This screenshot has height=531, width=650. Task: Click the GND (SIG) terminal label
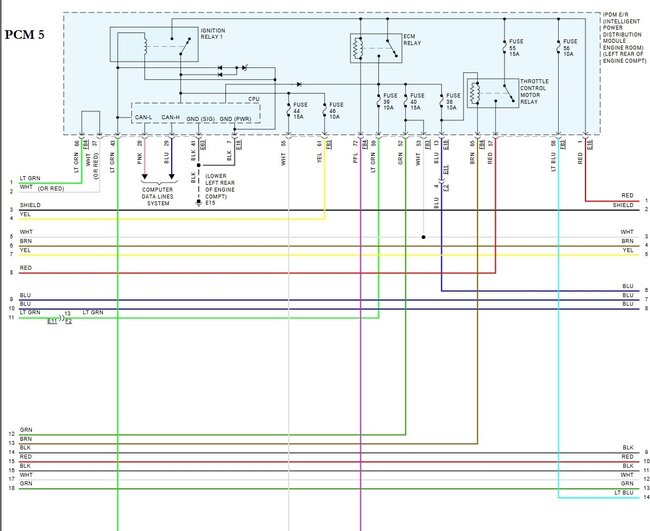click(x=200, y=119)
